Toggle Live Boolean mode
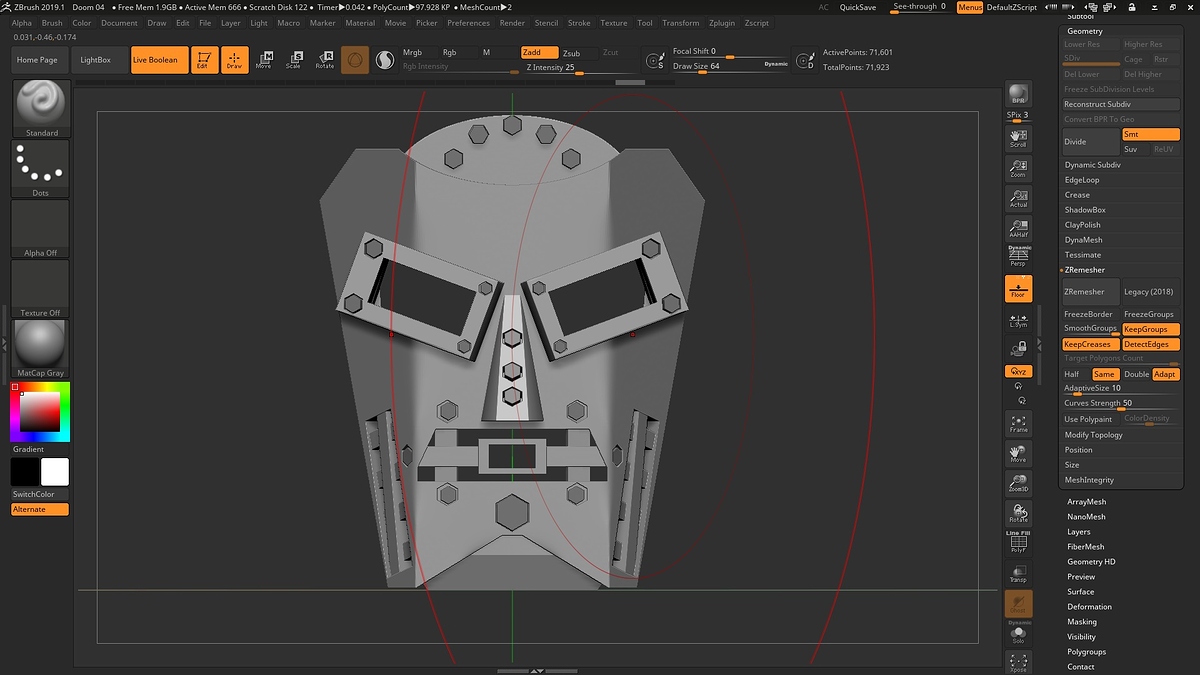Viewport: 1200px width, 675px height. [159, 60]
